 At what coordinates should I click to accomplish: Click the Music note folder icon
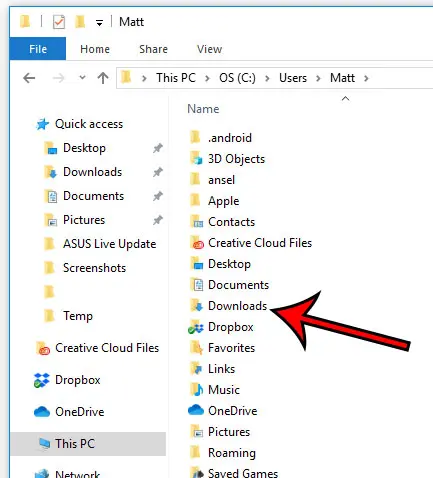[196, 390]
